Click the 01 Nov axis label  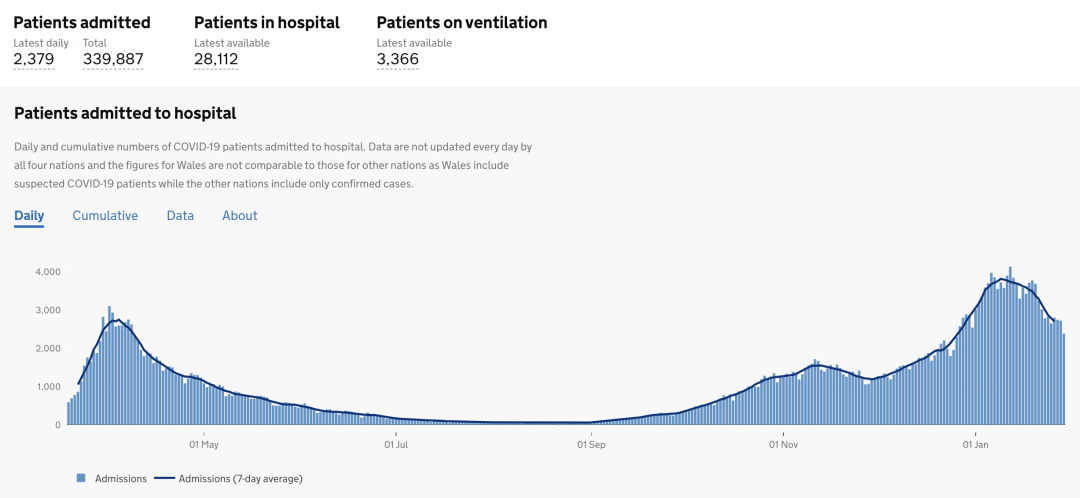[783, 444]
